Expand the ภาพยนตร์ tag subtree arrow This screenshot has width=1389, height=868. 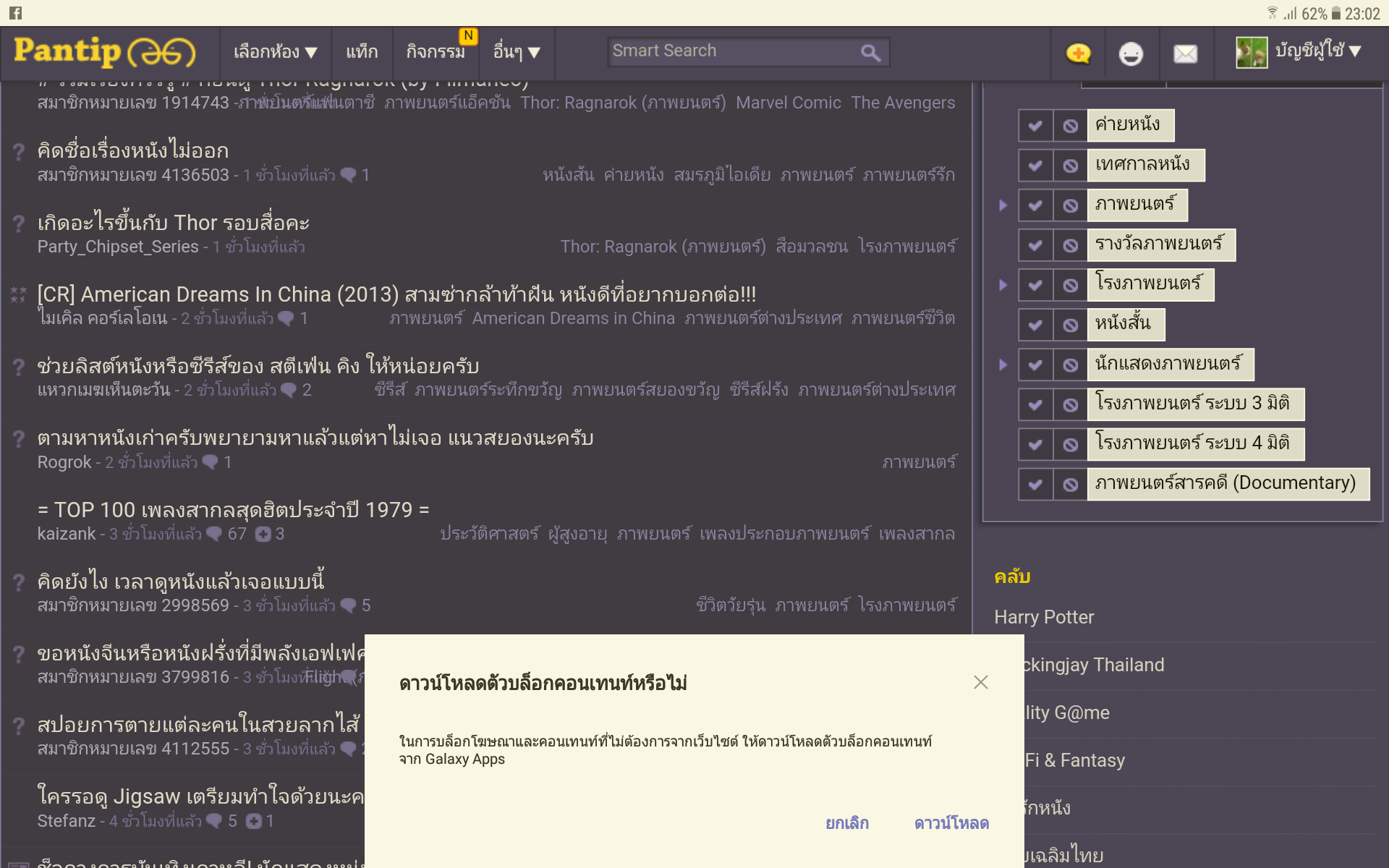coord(1003,205)
